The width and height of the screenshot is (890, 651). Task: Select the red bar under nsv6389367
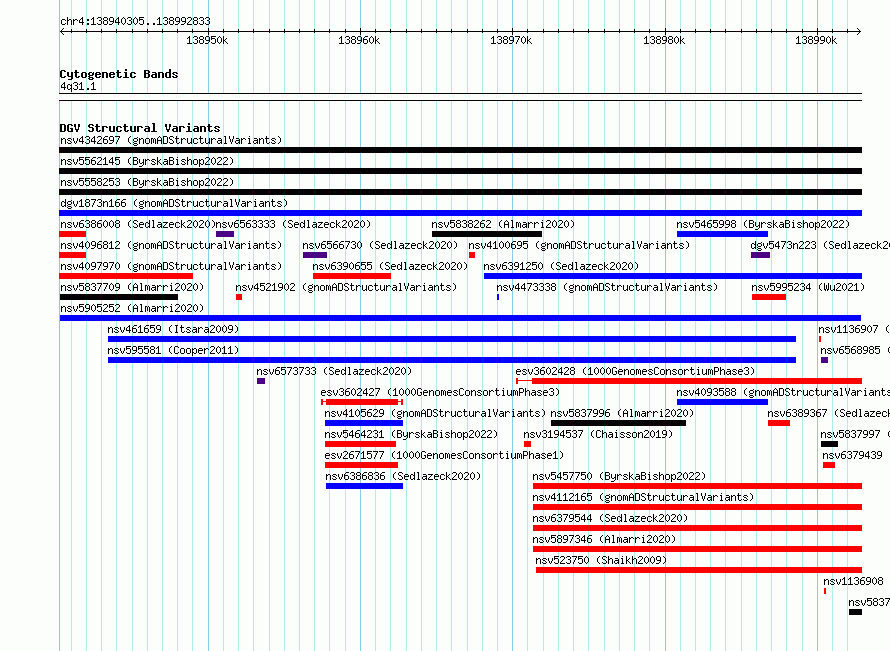779,423
